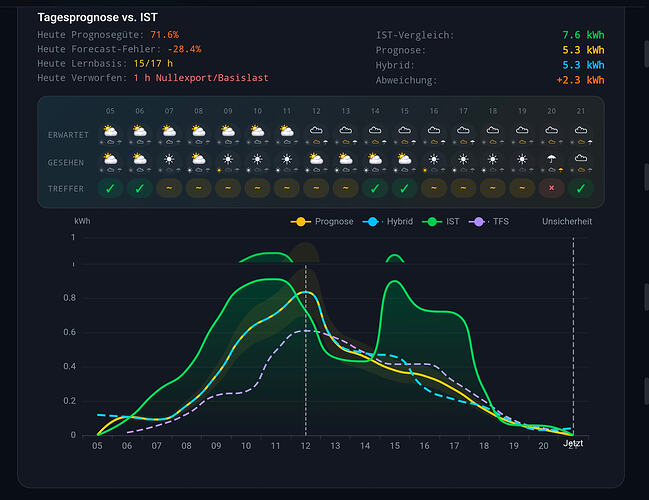Click the IST-Vergleich 7.6 kWh value
The image size is (649, 500).
click(583, 35)
